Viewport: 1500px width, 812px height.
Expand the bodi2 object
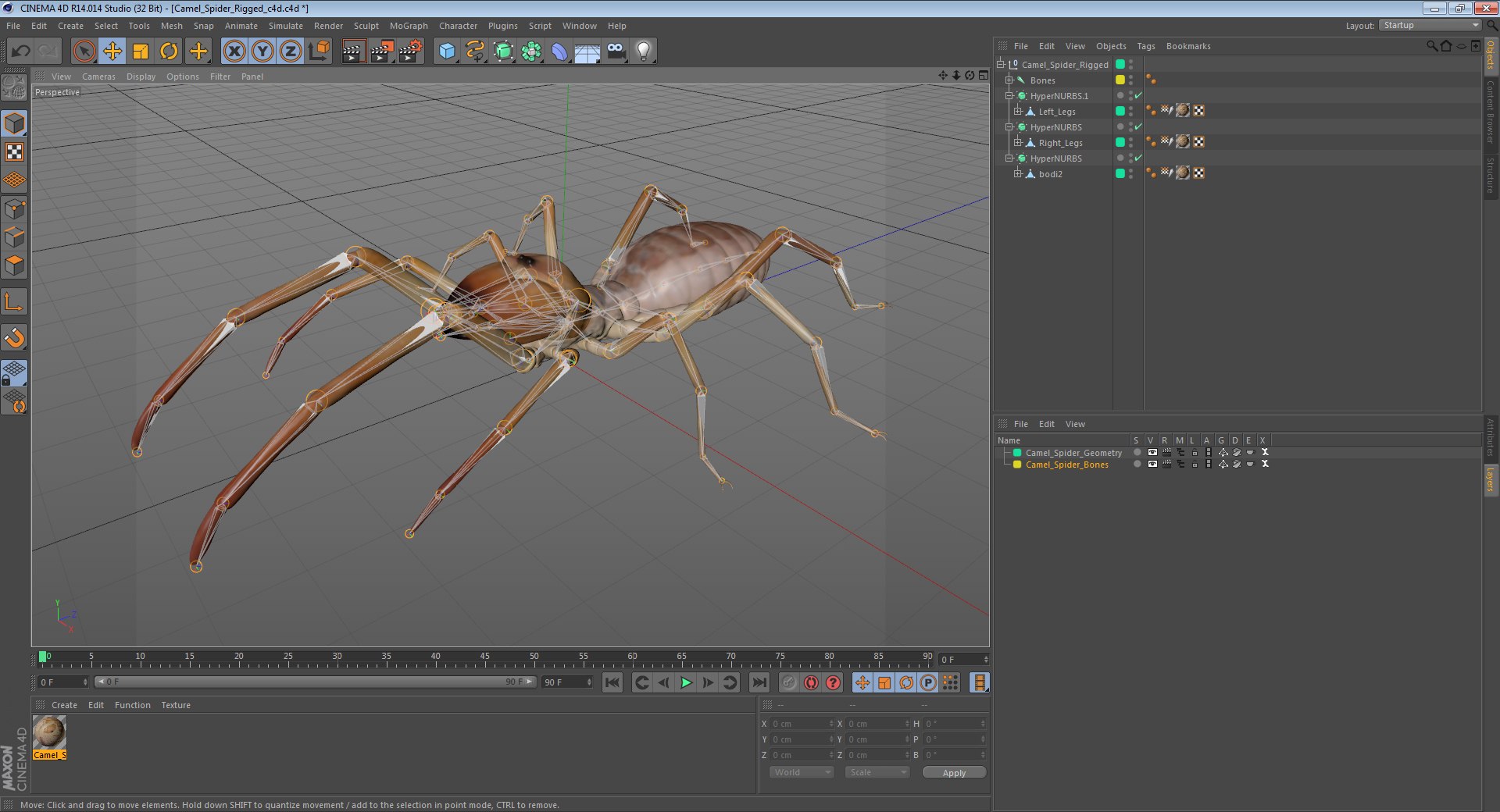click(1017, 174)
